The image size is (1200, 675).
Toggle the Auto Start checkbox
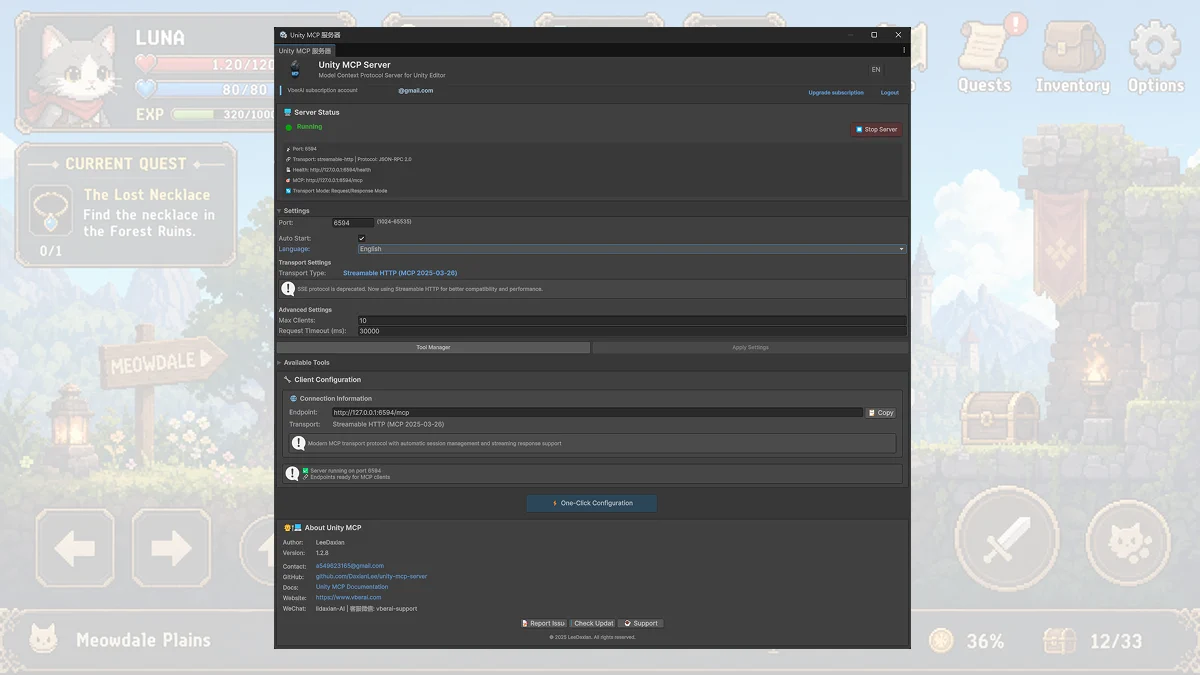362,238
